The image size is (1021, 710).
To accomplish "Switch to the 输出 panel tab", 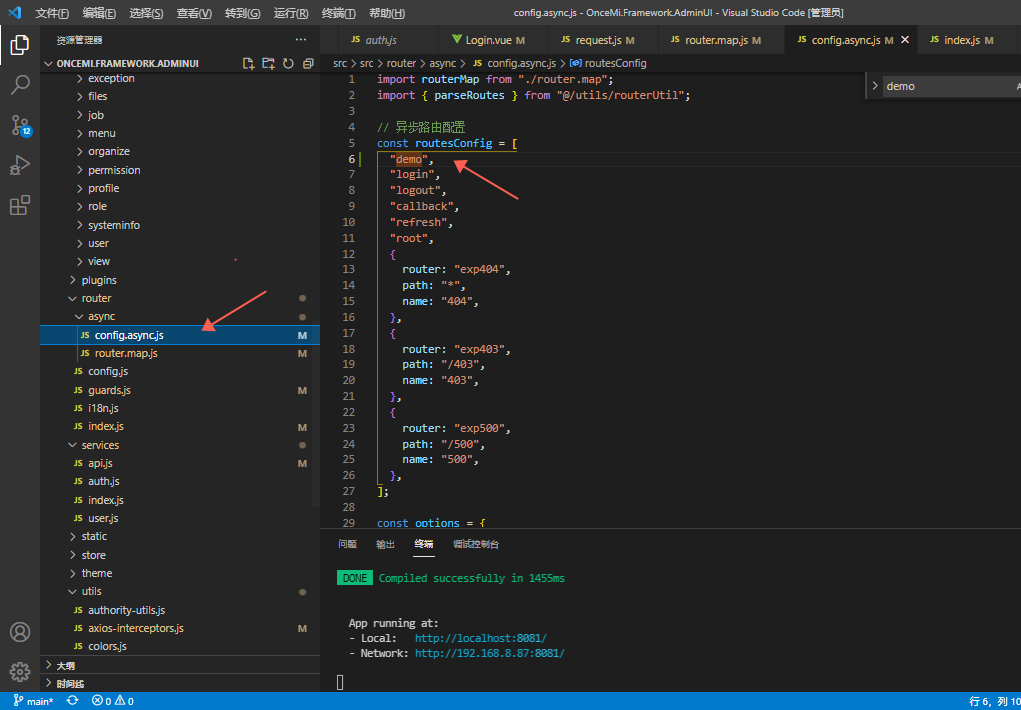I will pyautogui.click(x=385, y=545).
